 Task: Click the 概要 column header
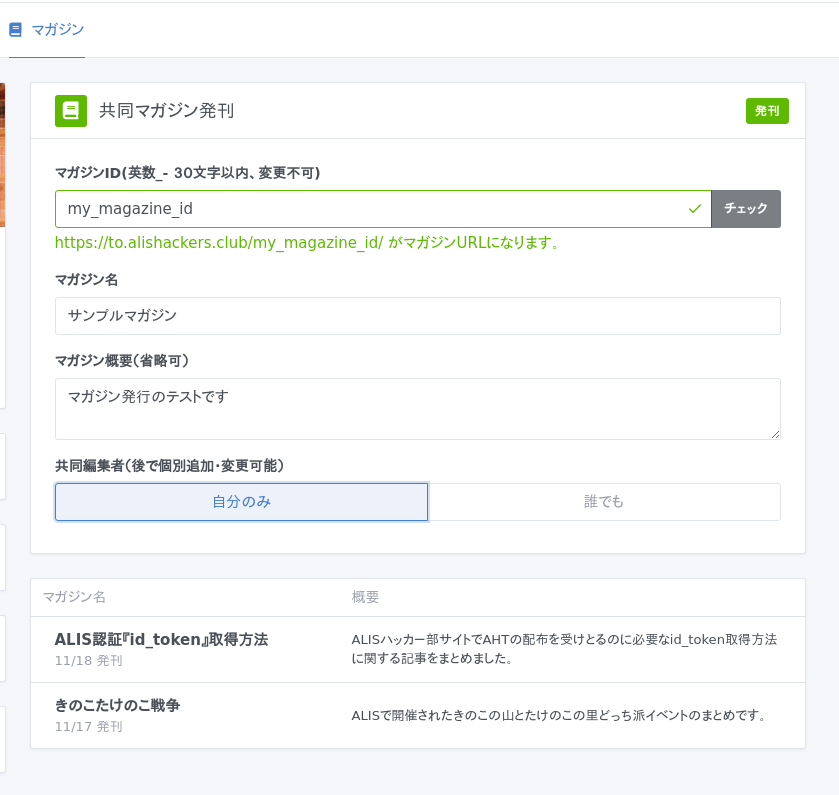point(365,597)
